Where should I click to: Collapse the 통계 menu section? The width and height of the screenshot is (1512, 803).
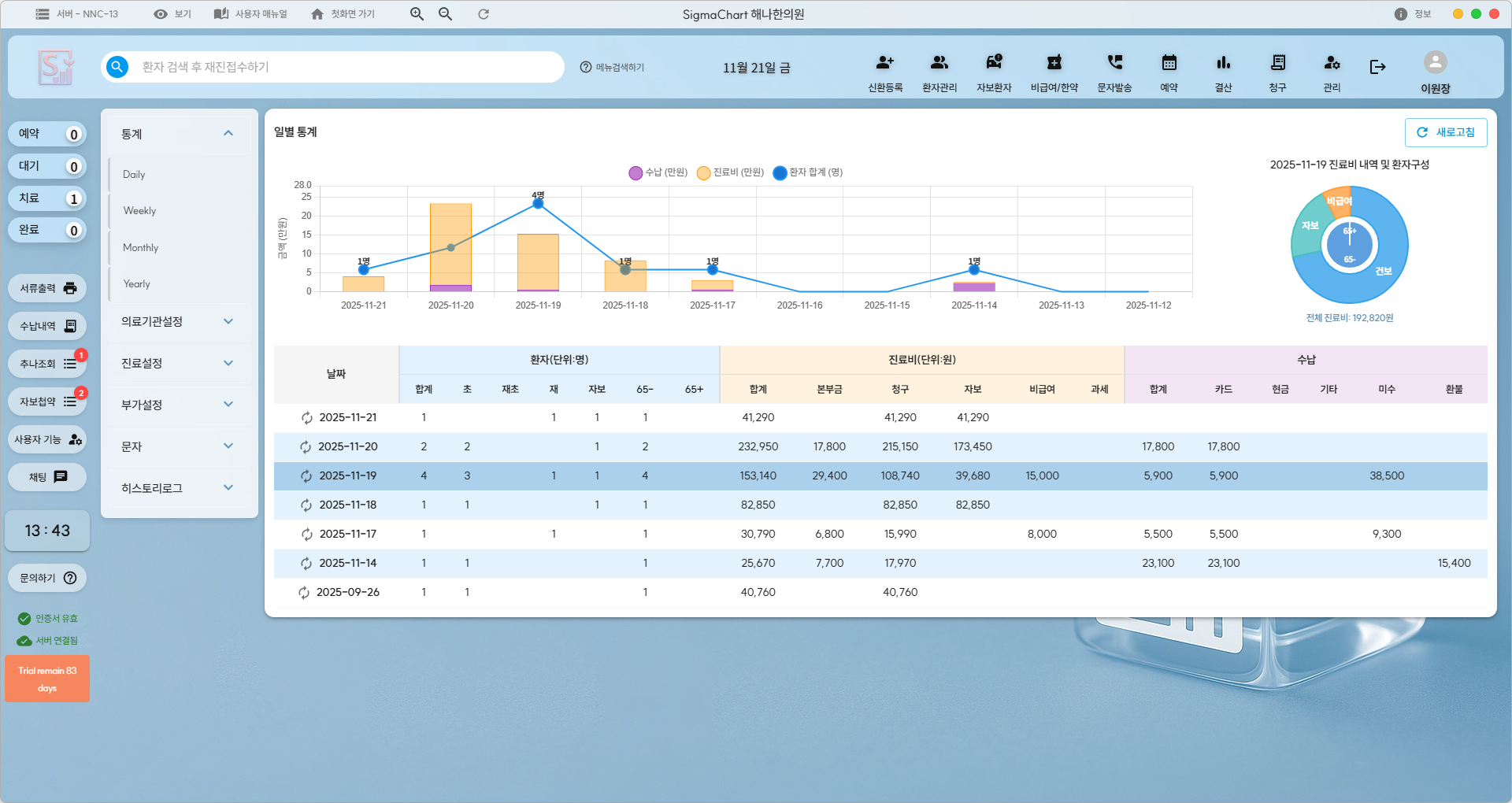(x=228, y=134)
